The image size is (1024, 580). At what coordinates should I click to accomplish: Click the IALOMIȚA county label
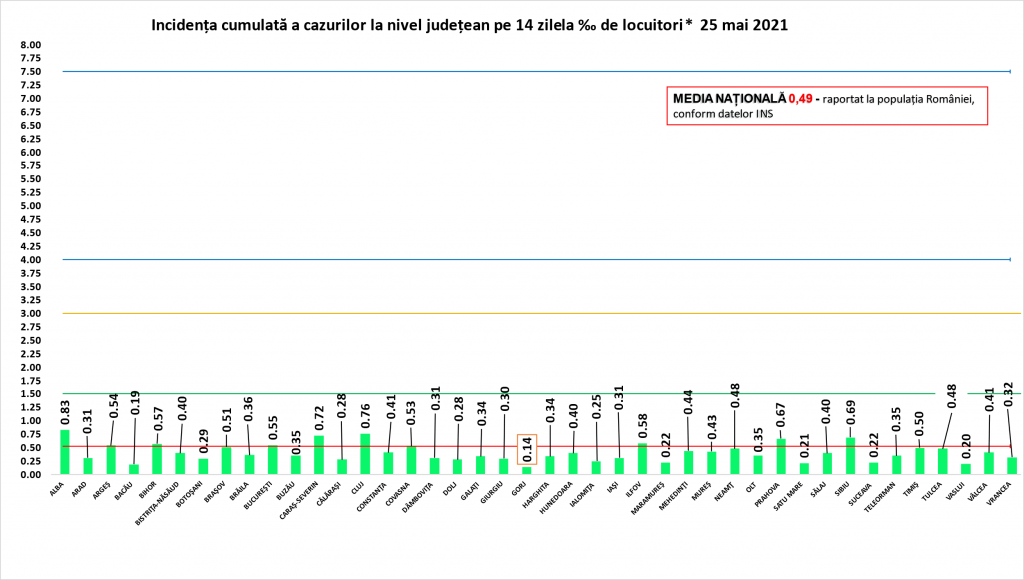pyautogui.click(x=583, y=495)
